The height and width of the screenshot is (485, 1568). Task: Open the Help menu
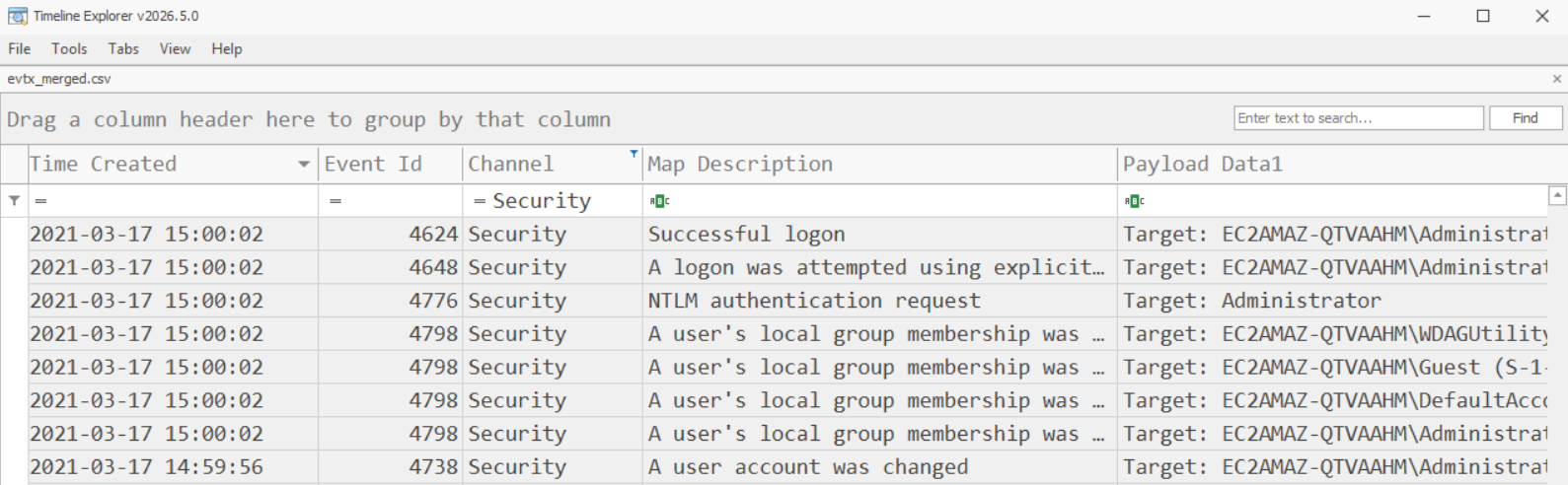click(x=226, y=48)
